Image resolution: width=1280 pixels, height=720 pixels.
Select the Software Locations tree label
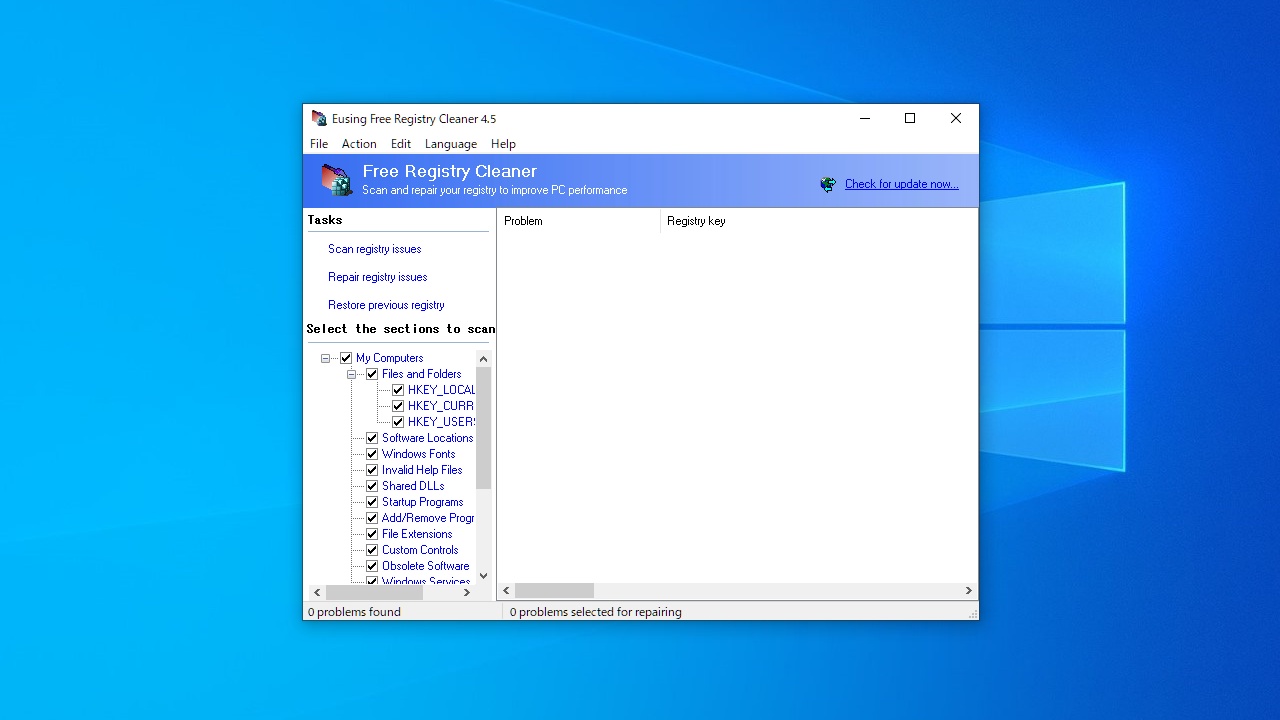pyautogui.click(x=427, y=438)
